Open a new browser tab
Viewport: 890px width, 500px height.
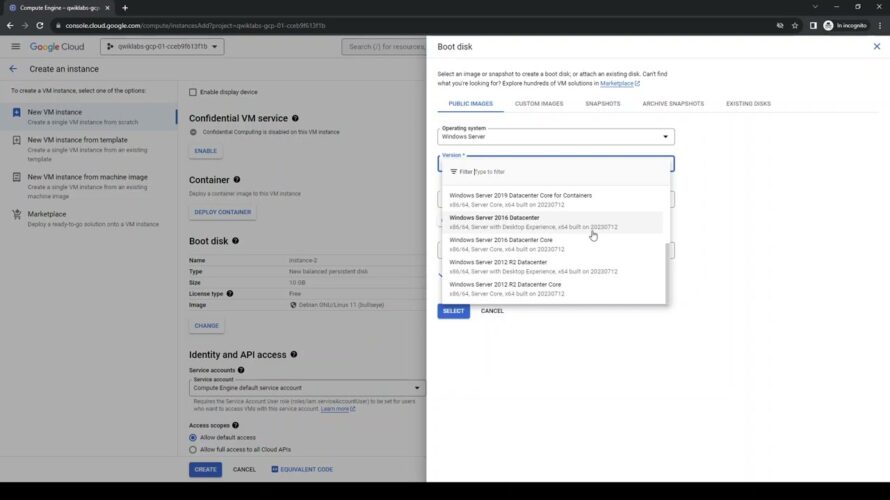125,8
